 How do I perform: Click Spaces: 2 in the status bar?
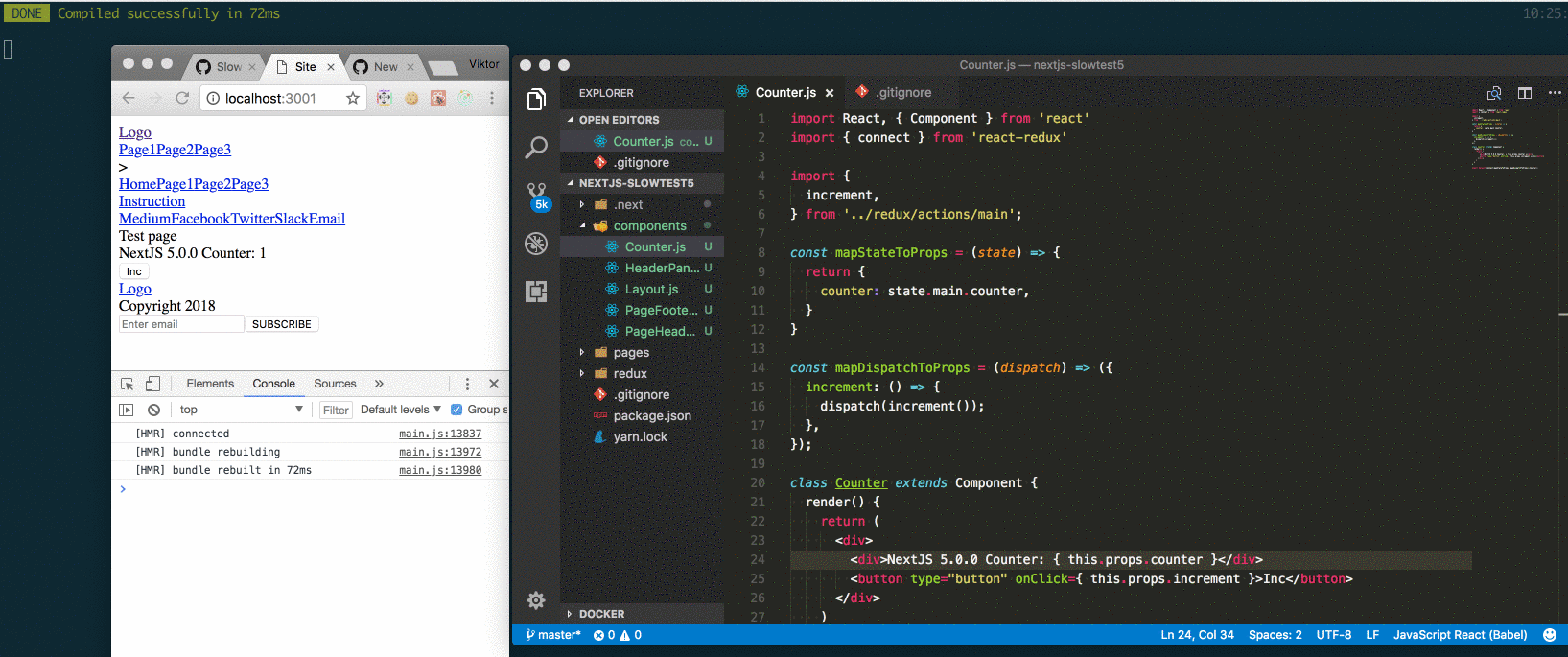(x=1275, y=635)
